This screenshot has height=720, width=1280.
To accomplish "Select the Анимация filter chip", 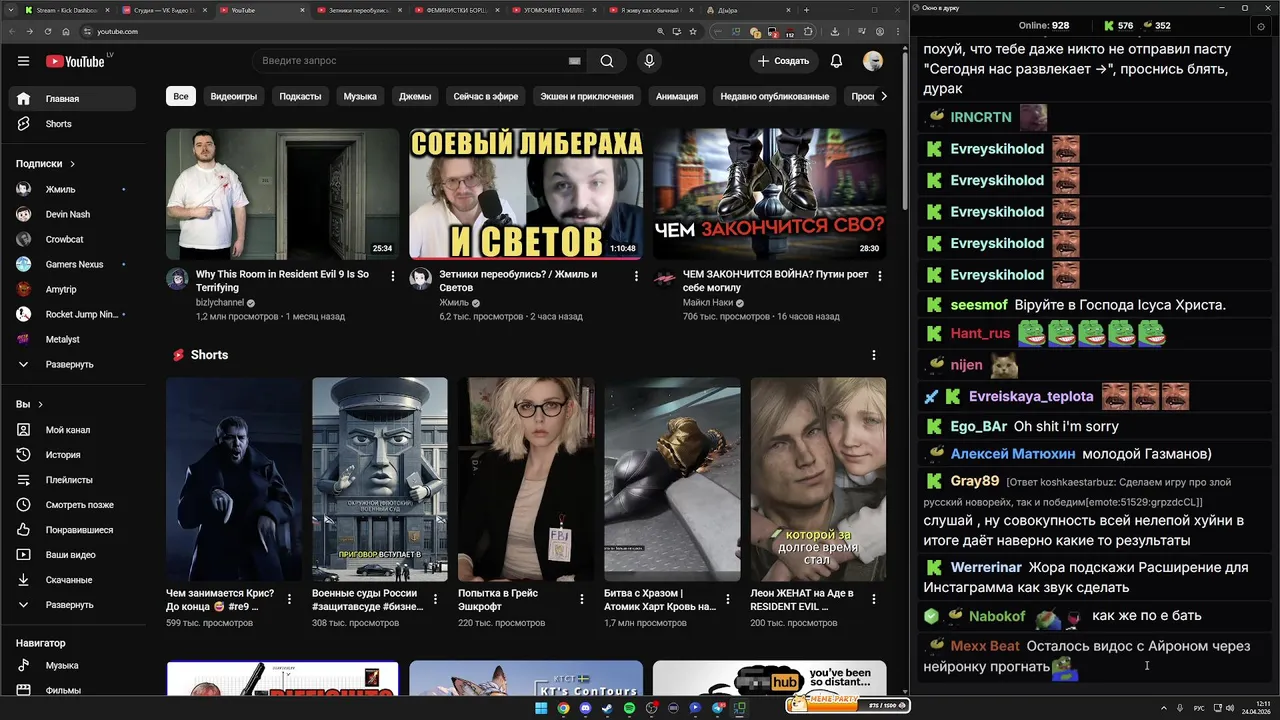I will click(677, 96).
